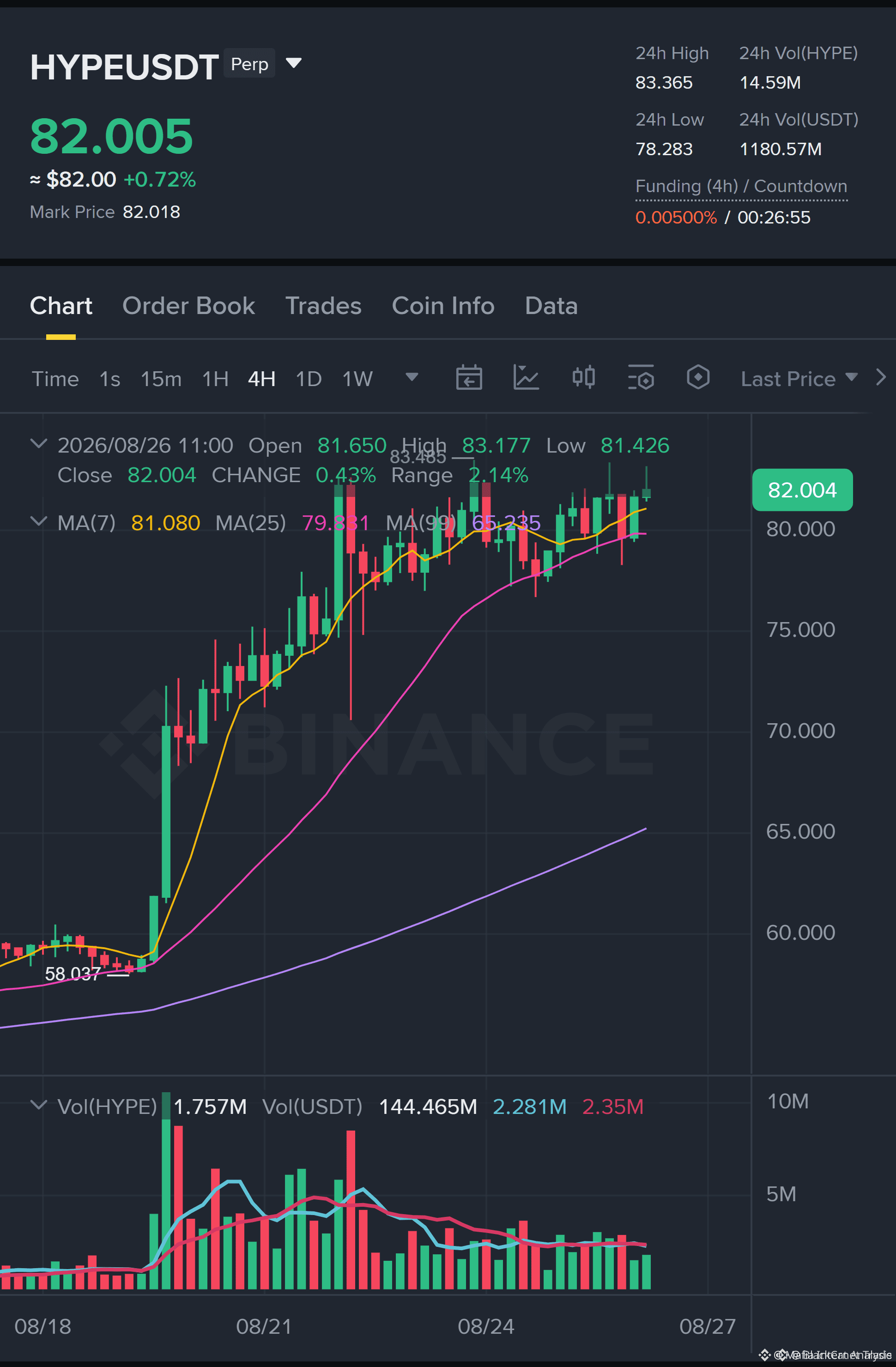Select the 15m chart interval
896x1367 pixels.
point(161,379)
